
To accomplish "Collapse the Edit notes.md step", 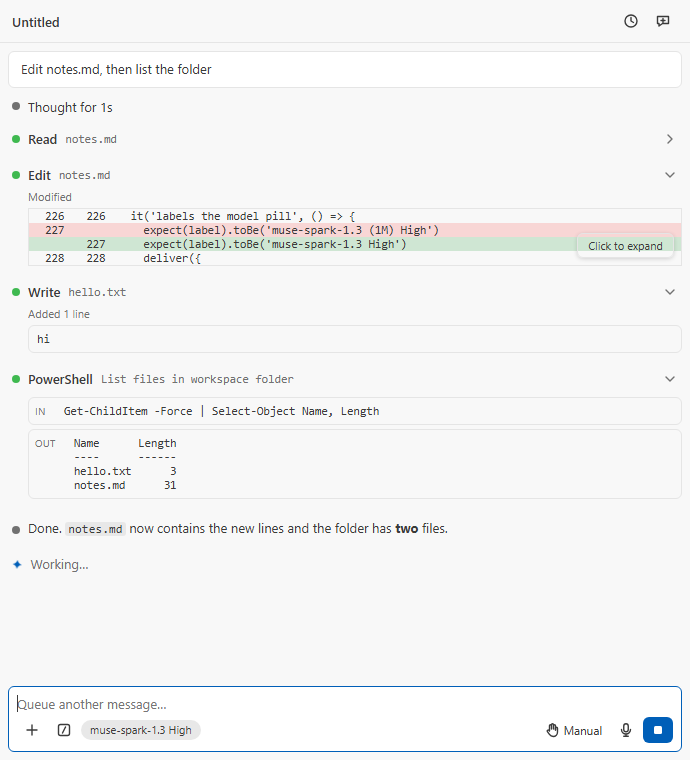I will tap(670, 175).
